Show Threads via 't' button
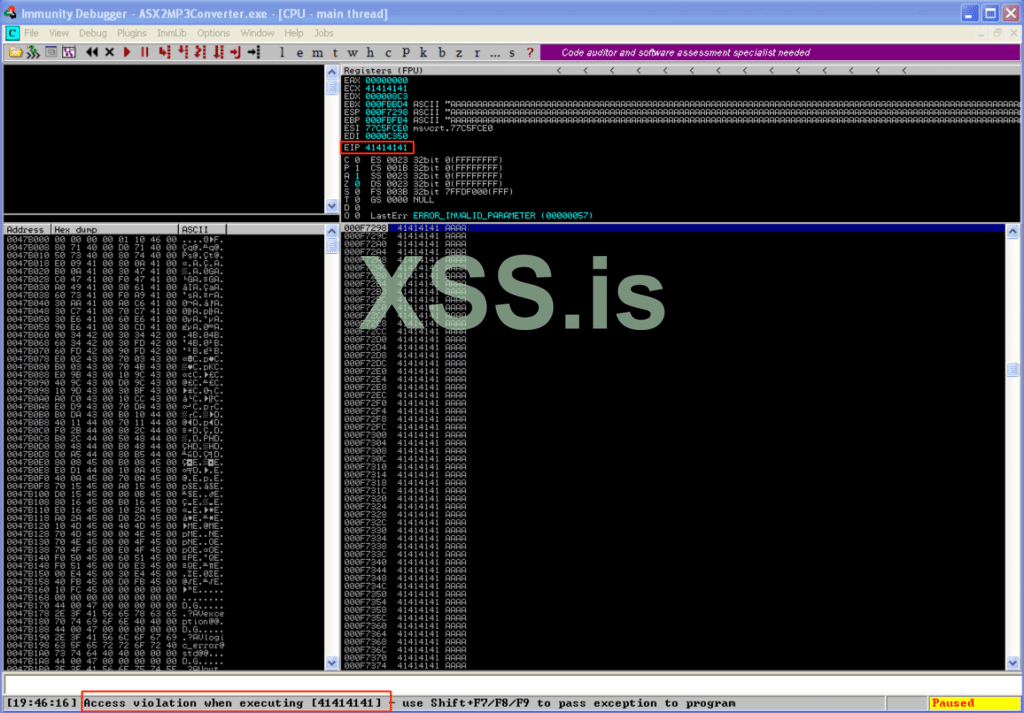The width and height of the screenshot is (1024, 713). pyautogui.click(x=334, y=53)
